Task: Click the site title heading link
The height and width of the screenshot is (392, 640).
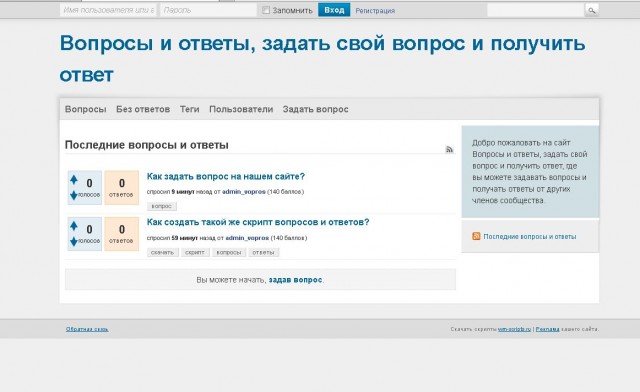Action: [x=322, y=58]
